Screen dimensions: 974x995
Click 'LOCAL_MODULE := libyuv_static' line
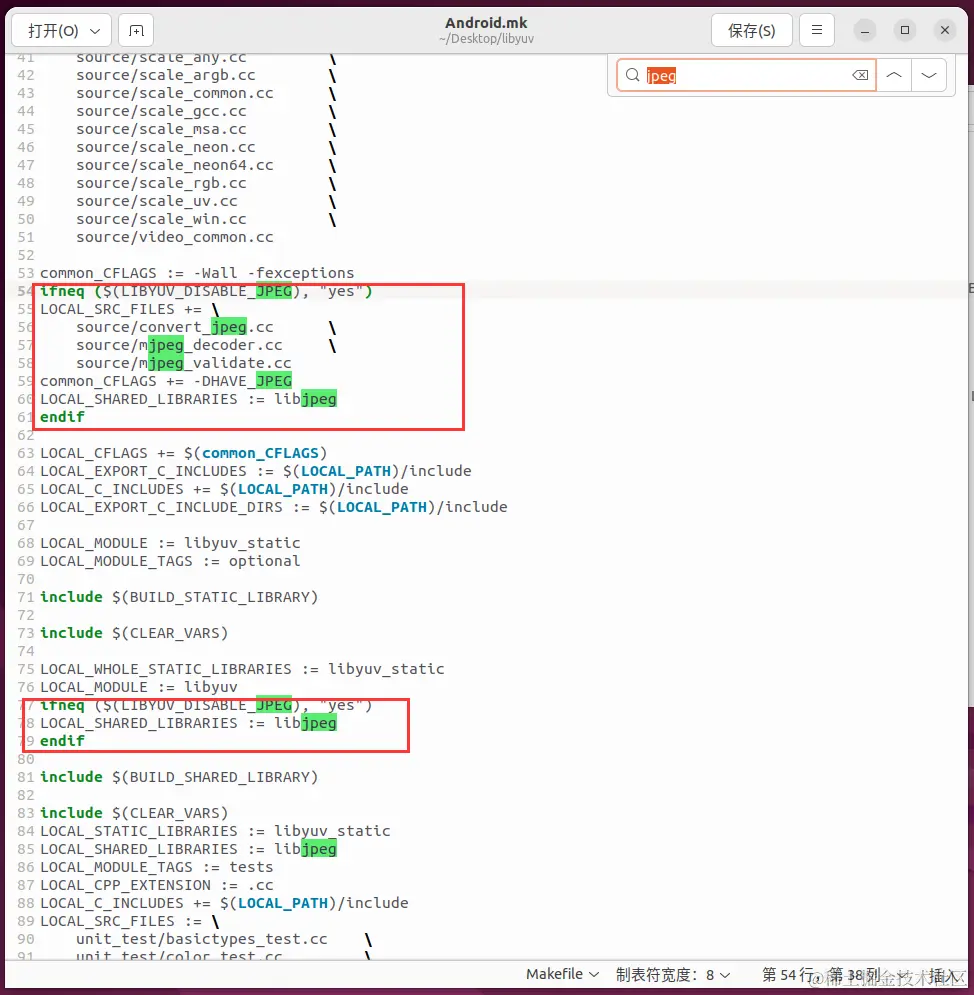(170, 543)
